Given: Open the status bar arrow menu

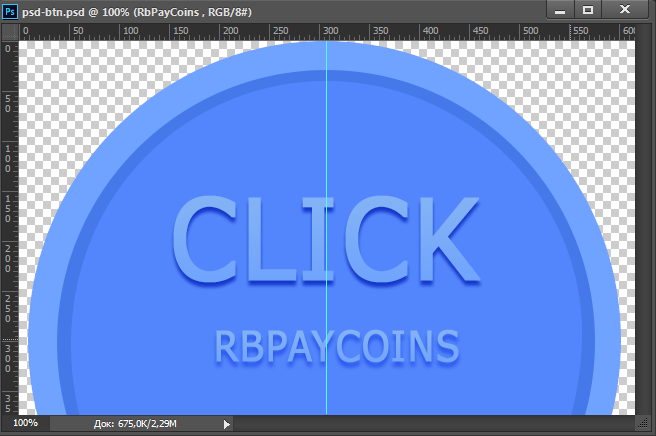Looking at the screenshot, I should (x=226, y=424).
